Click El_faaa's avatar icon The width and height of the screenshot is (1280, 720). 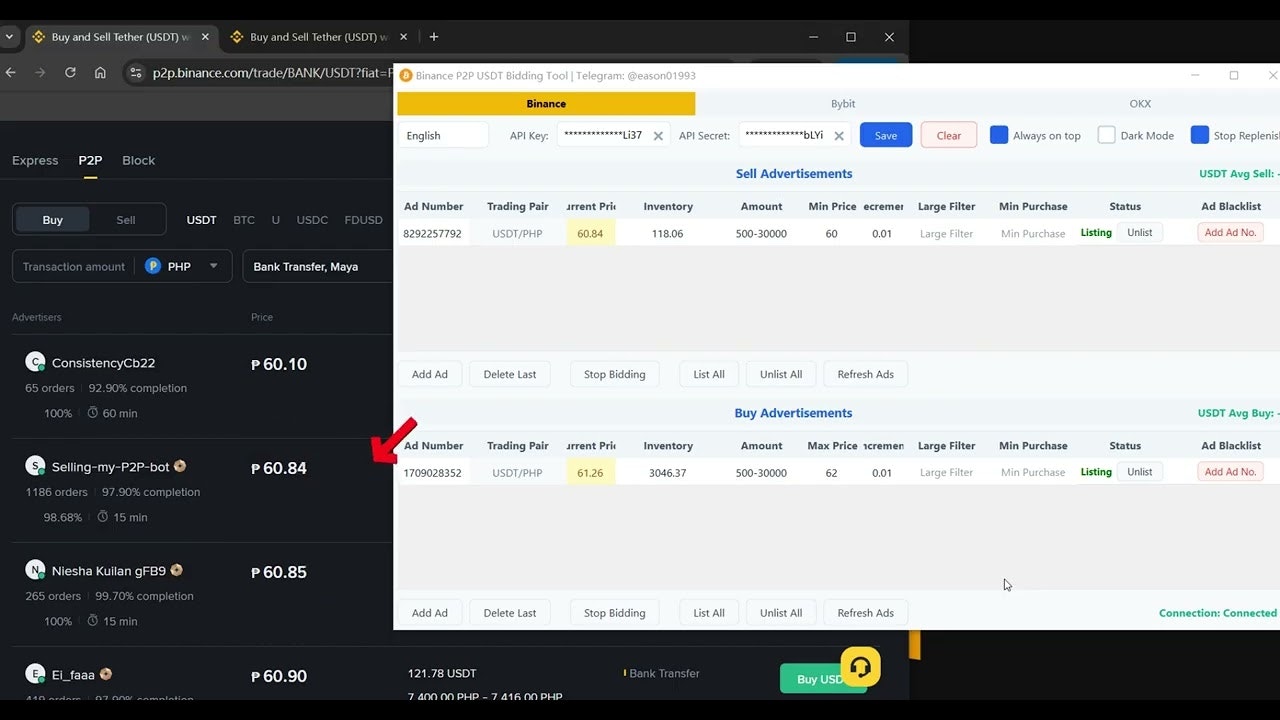[x=36, y=674]
